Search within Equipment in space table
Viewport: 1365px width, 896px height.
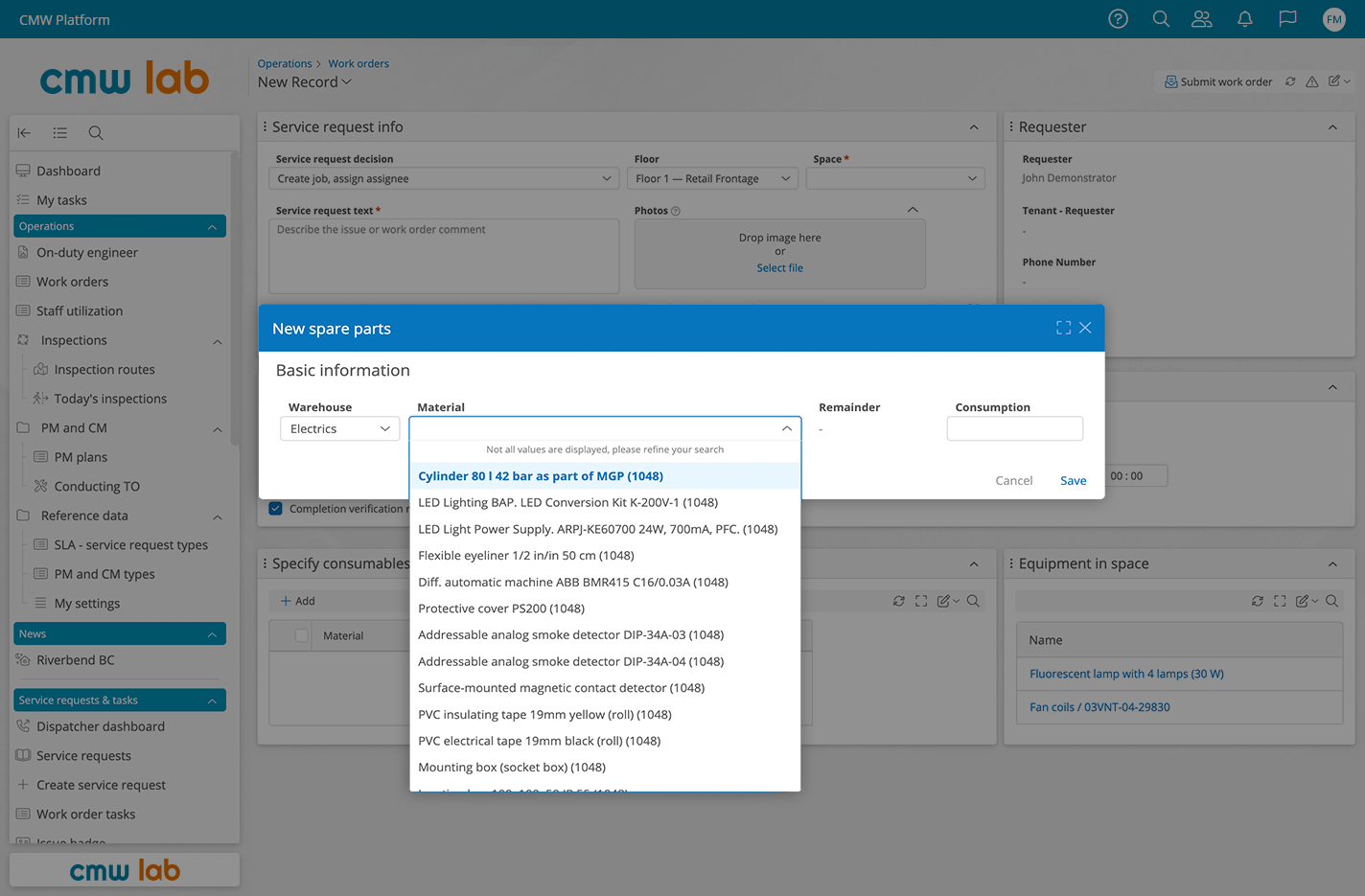tap(1331, 601)
